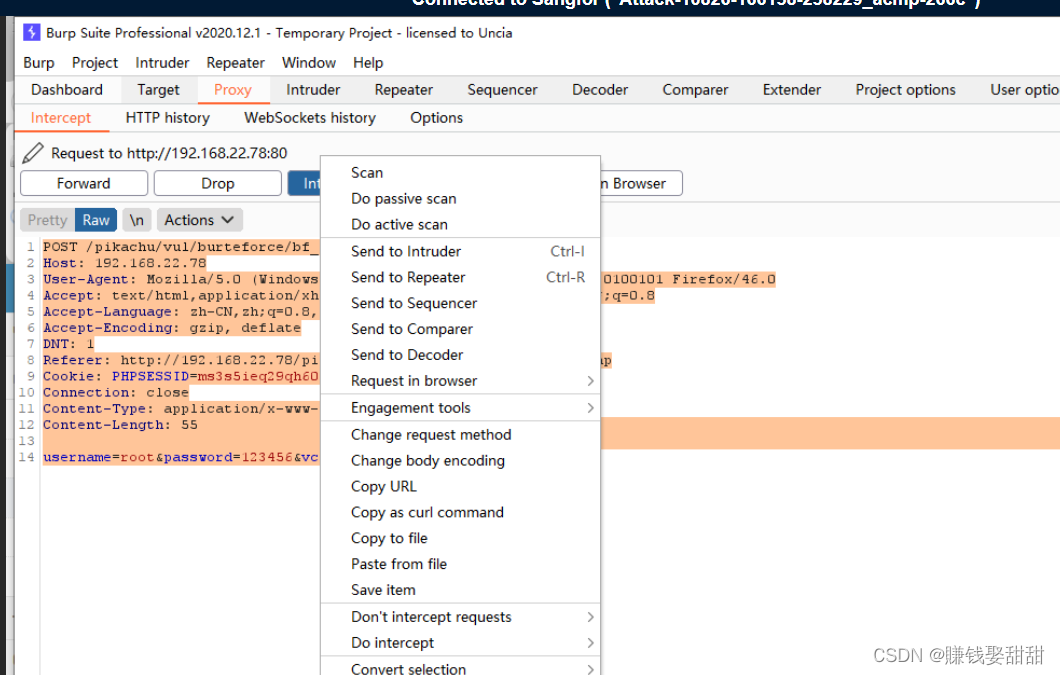Choose Scan from context menu
Viewport: 1060px width, 675px height.
coord(460,172)
